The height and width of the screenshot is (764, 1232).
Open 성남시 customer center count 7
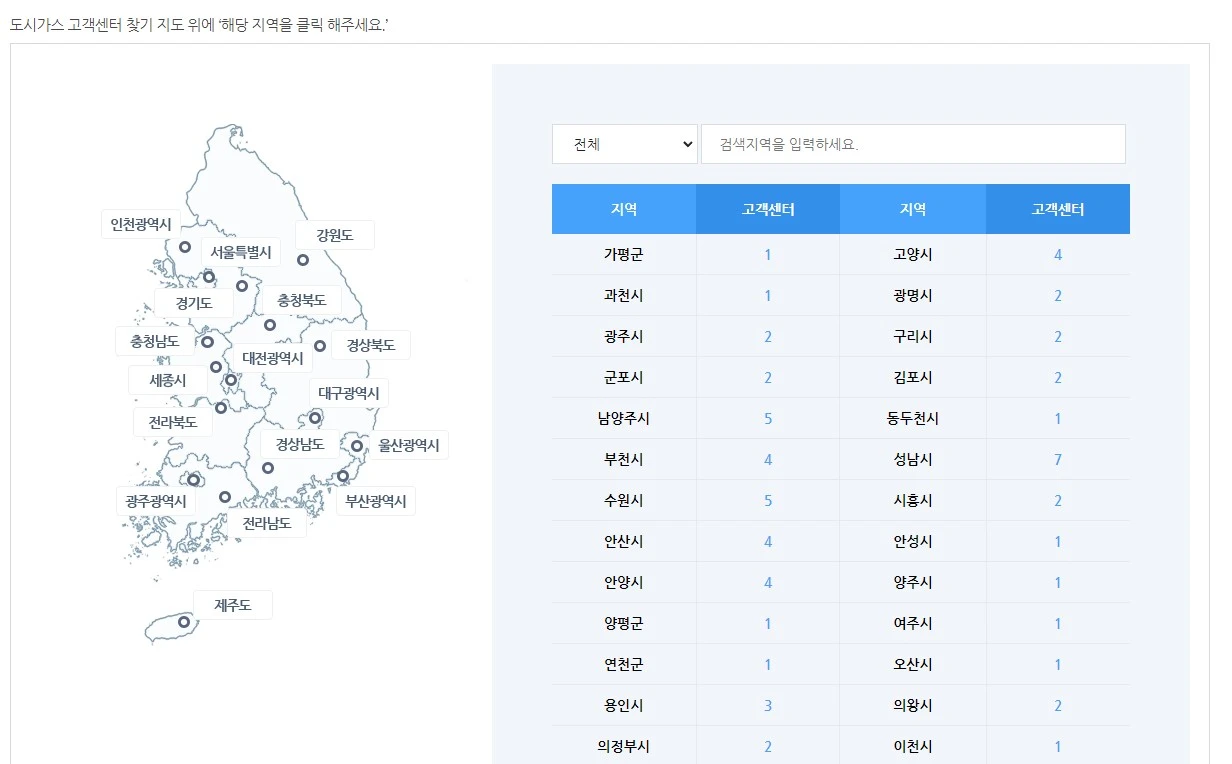(x=1058, y=460)
